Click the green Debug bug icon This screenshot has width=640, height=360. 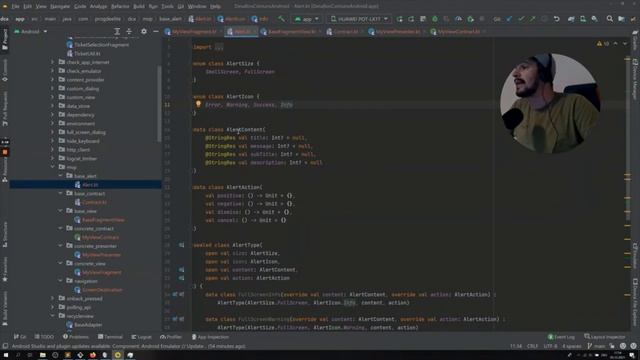point(435,19)
